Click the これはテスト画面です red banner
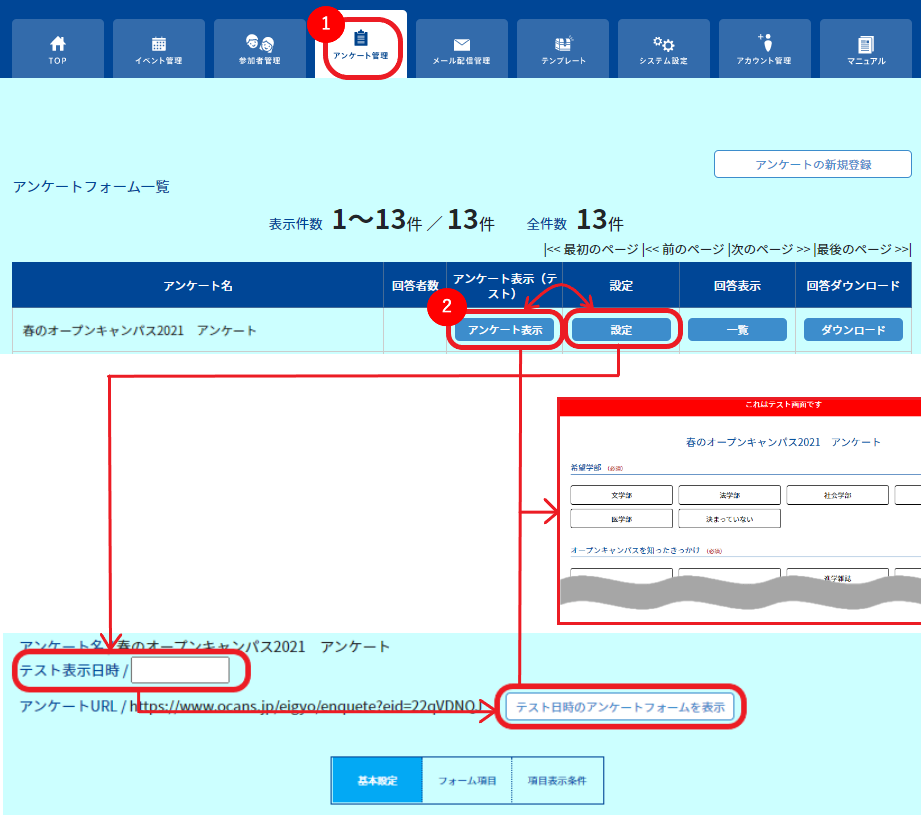 [740, 405]
